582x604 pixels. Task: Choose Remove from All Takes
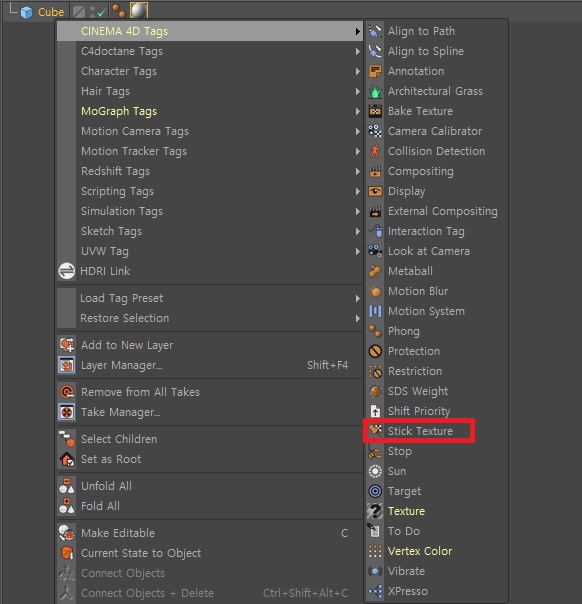coord(210,392)
